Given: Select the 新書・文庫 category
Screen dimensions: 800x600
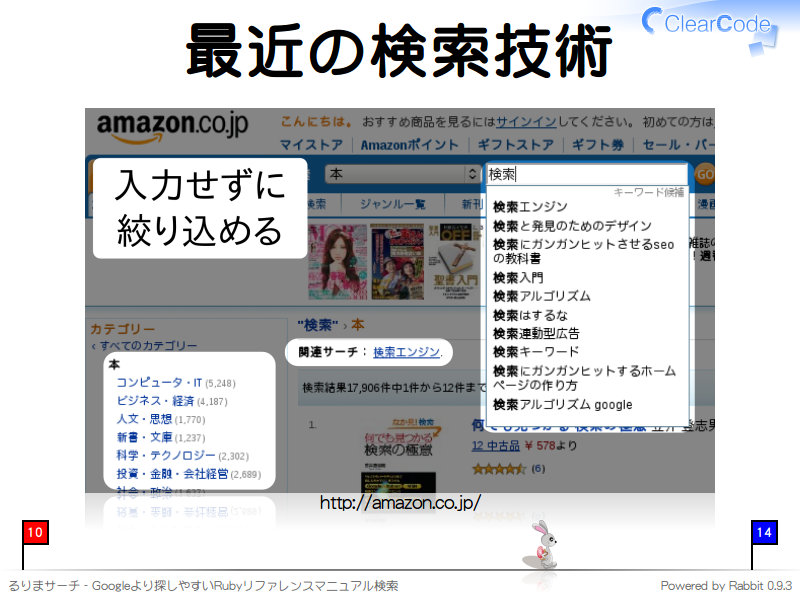Looking at the screenshot, I should (144, 438).
